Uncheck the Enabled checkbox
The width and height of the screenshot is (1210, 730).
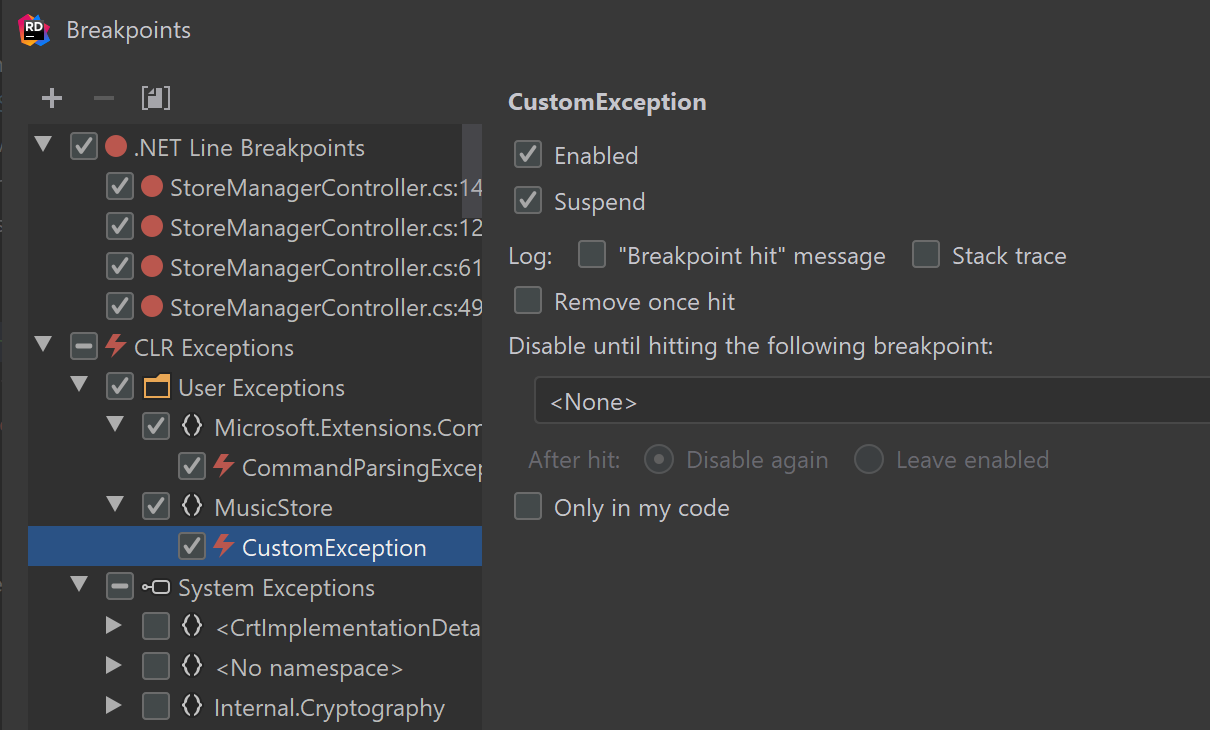(528, 155)
